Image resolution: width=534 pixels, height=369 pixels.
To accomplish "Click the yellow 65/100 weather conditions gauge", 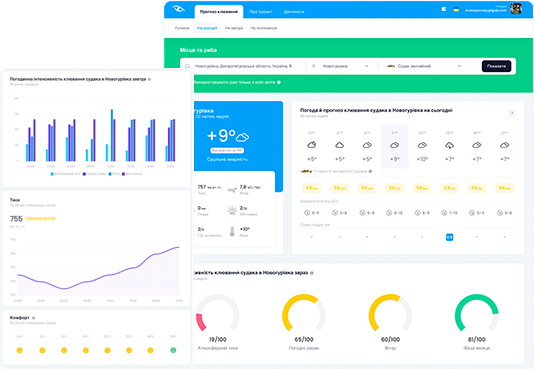I will coord(304,313).
